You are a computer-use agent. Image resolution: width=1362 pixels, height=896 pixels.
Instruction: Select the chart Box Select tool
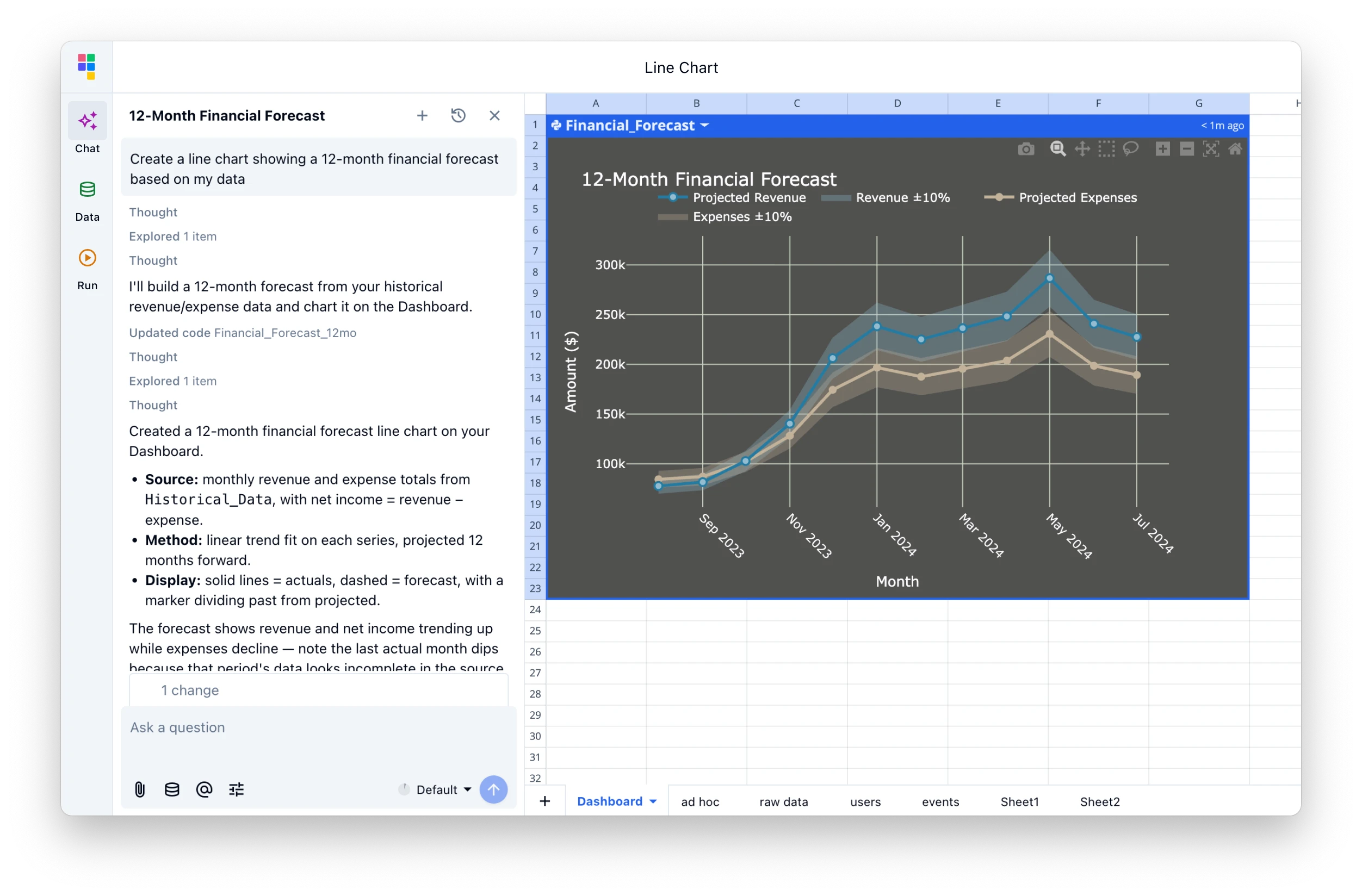point(1106,150)
